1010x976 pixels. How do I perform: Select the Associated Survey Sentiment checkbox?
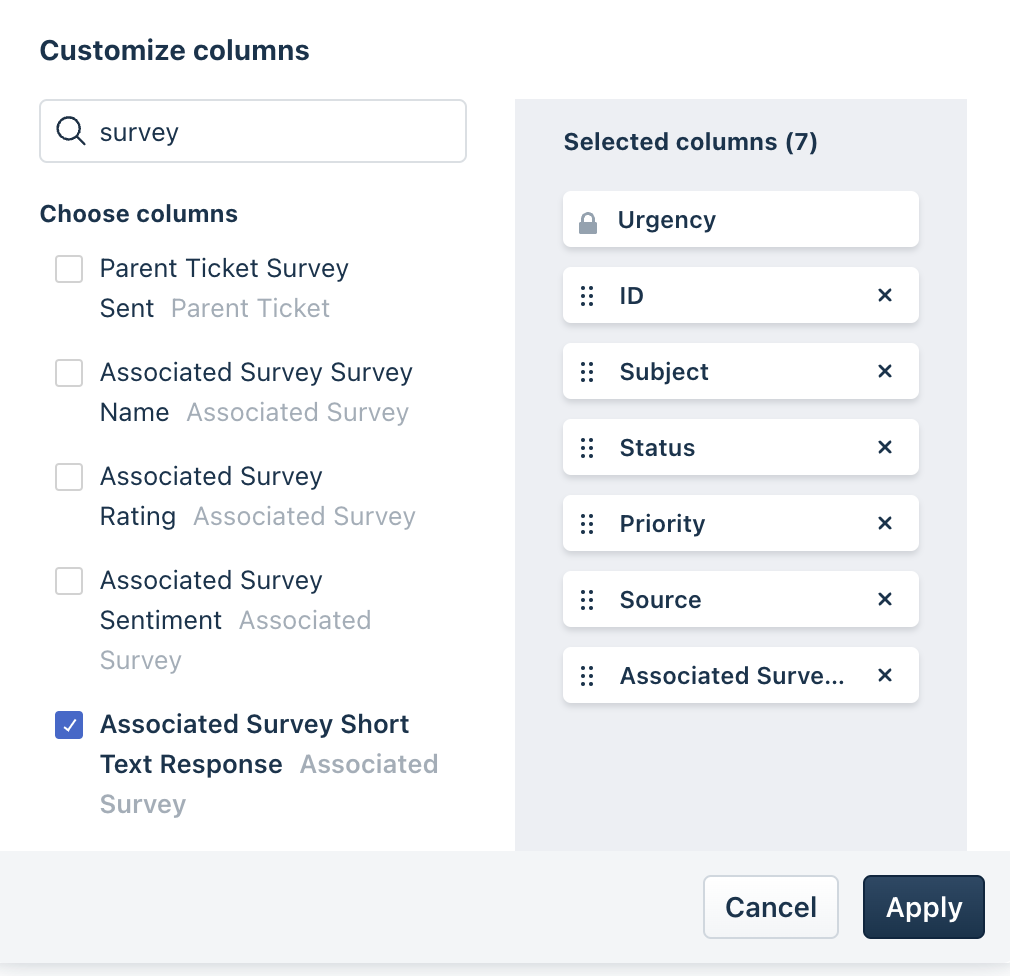(69, 581)
